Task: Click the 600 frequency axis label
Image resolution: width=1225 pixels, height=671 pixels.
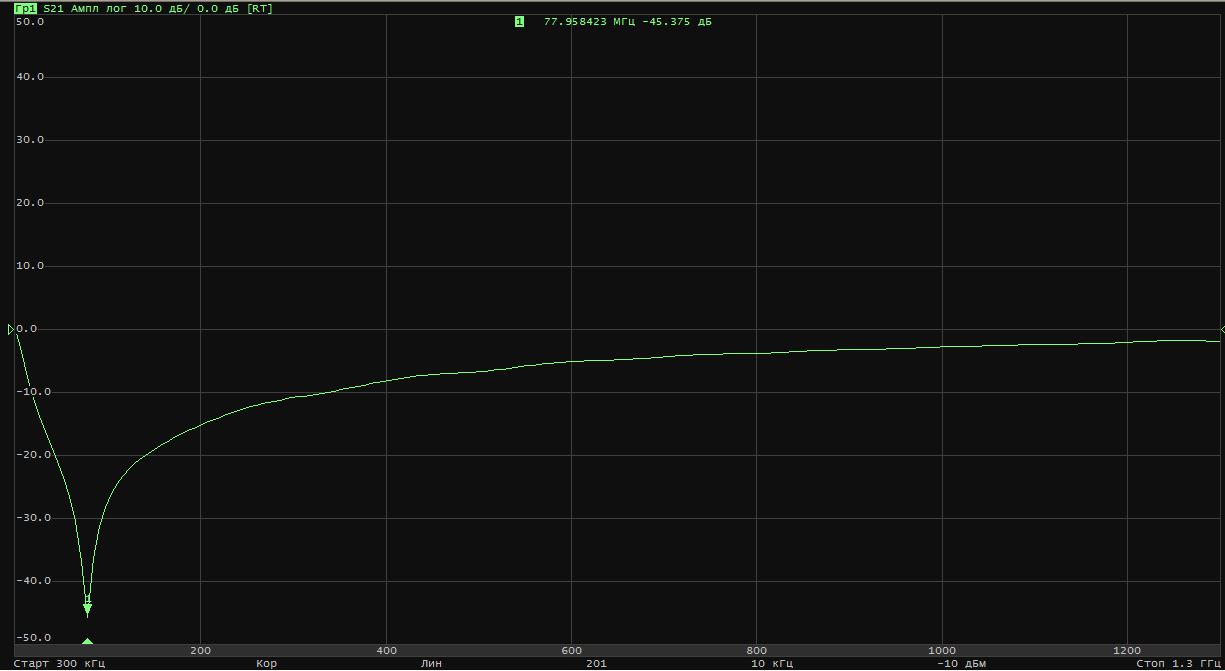Action: point(571,650)
